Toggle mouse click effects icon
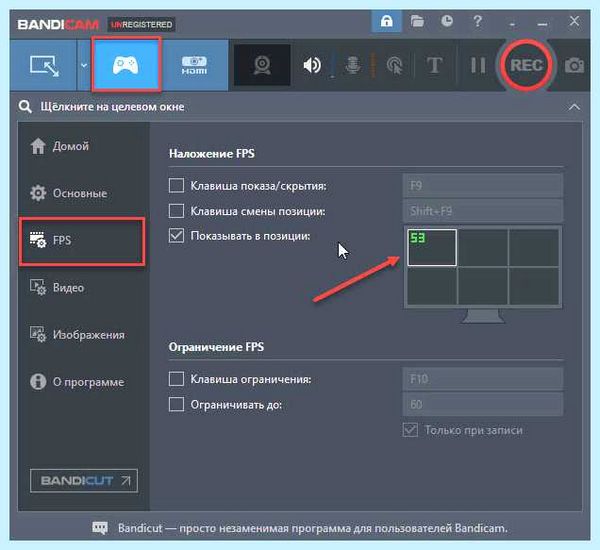The height and width of the screenshot is (550, 600). (395, 65)
